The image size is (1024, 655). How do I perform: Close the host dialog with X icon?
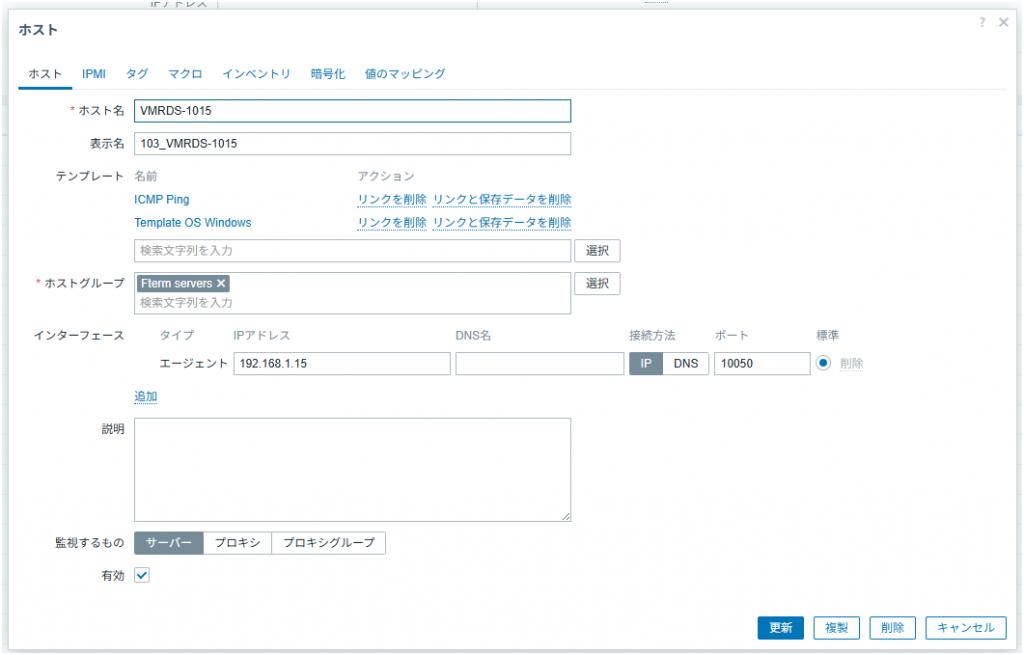[1004, 22]
